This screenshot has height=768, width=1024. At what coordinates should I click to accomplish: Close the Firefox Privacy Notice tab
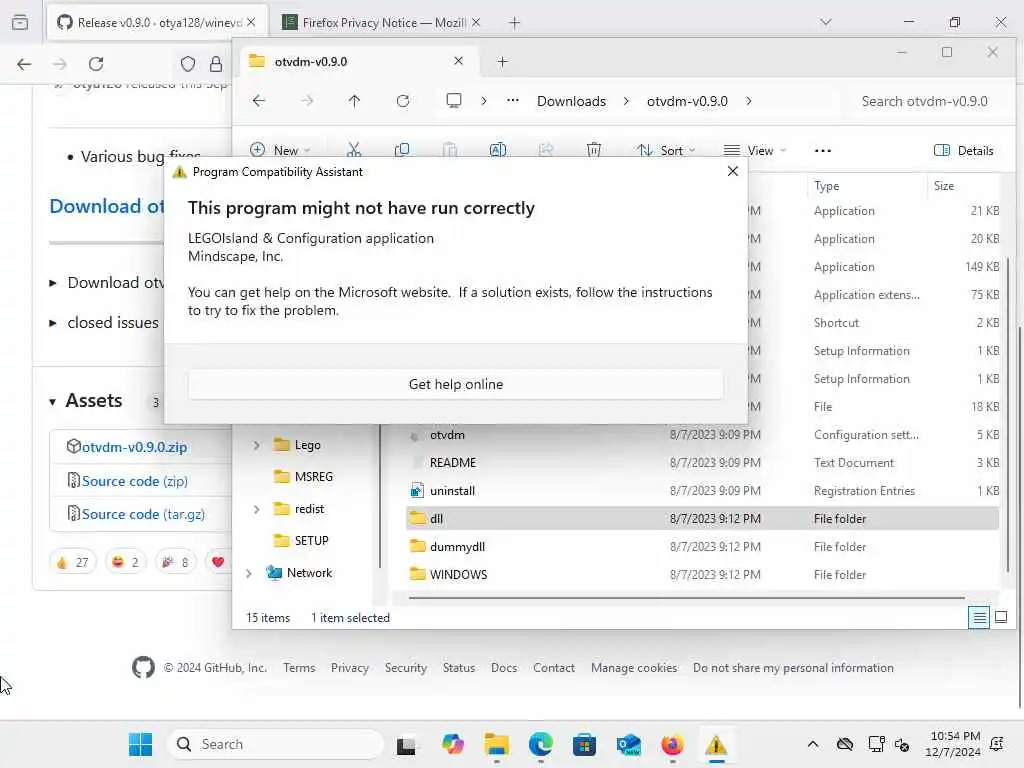point(475,22)
